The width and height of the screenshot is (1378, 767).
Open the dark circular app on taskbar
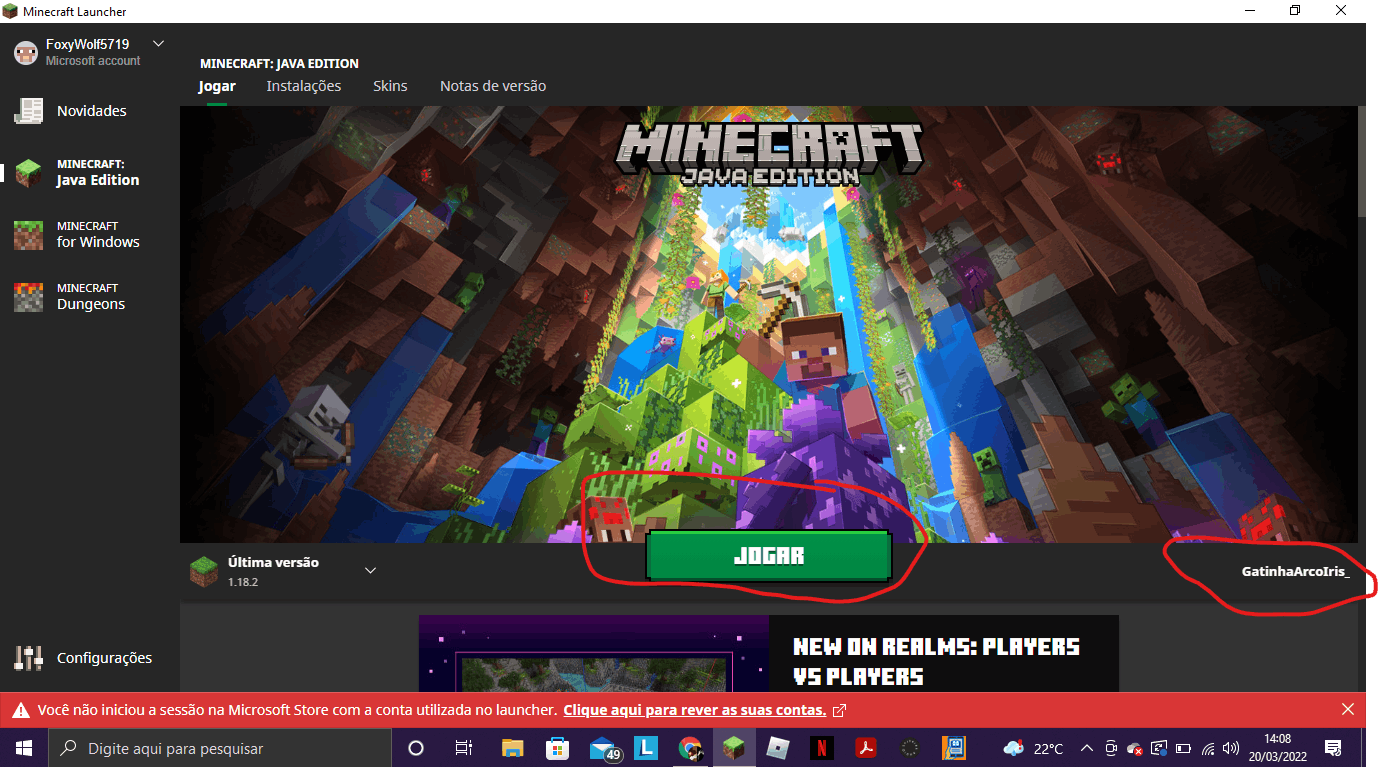pyautogui.click(x=910, y=748)
